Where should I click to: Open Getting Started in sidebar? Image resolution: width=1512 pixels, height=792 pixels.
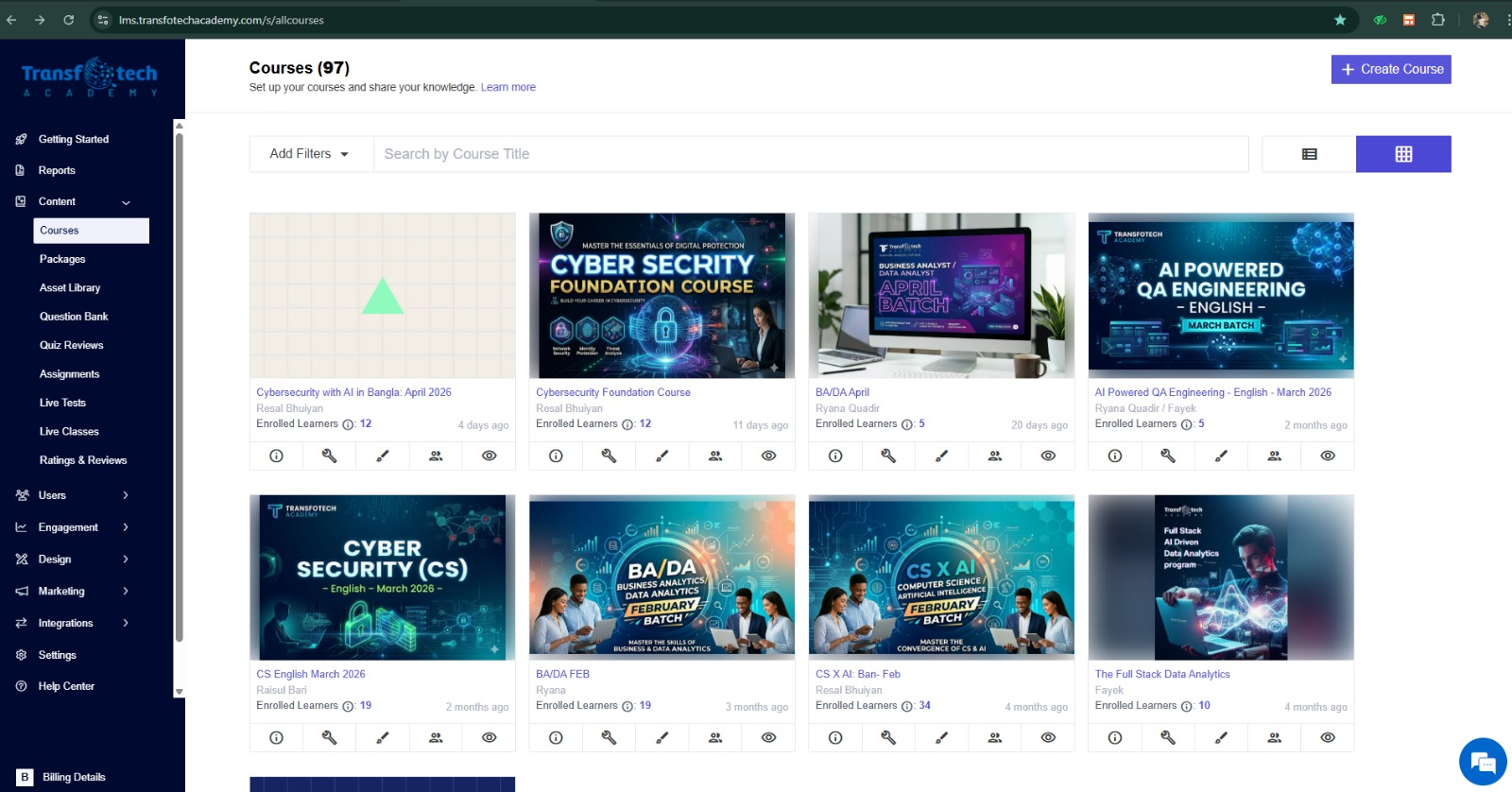click(74, 139)
